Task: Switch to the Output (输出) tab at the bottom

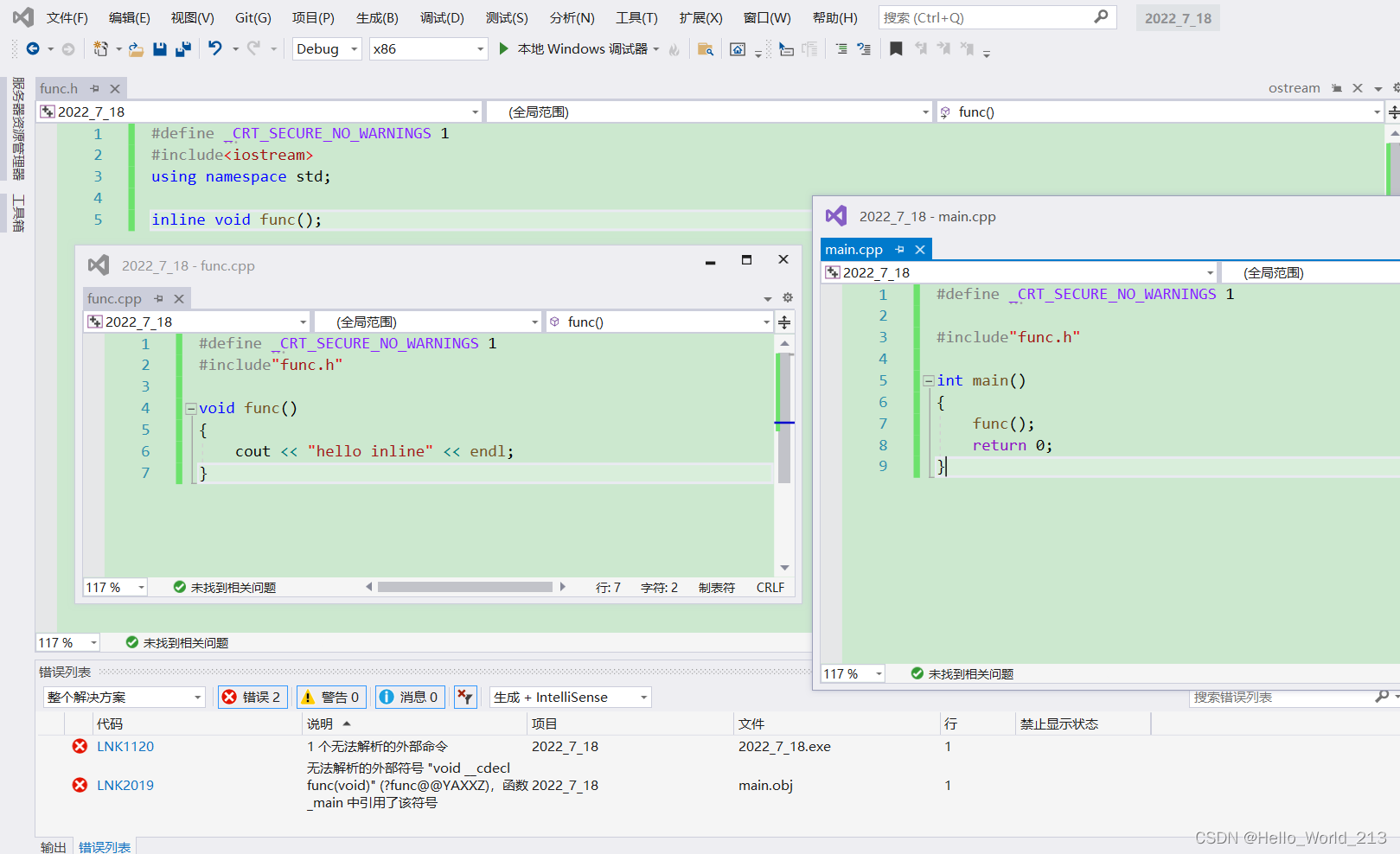Action: tap(54, 846)
